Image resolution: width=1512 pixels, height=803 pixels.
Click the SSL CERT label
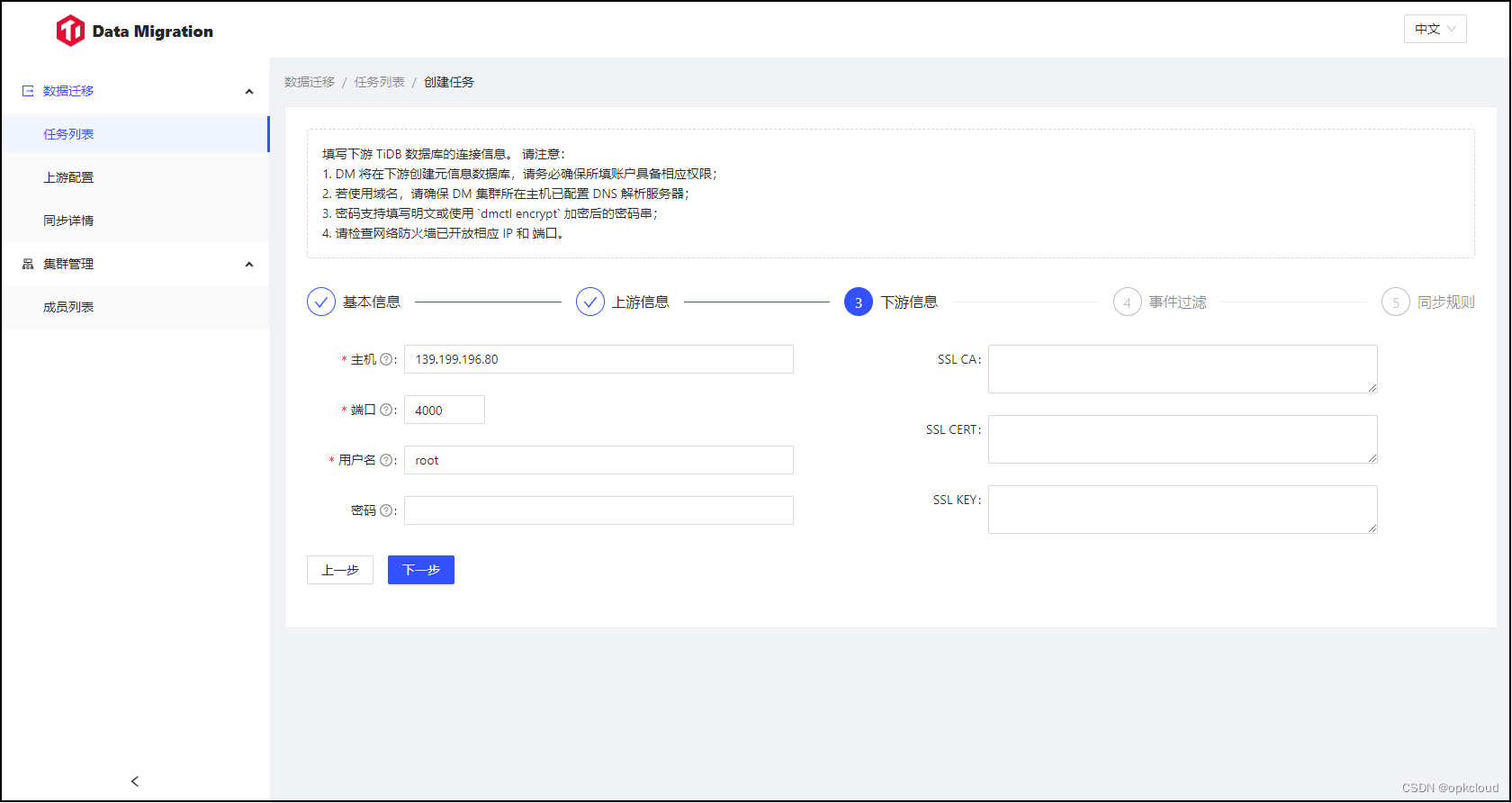[x=953, y=429]
